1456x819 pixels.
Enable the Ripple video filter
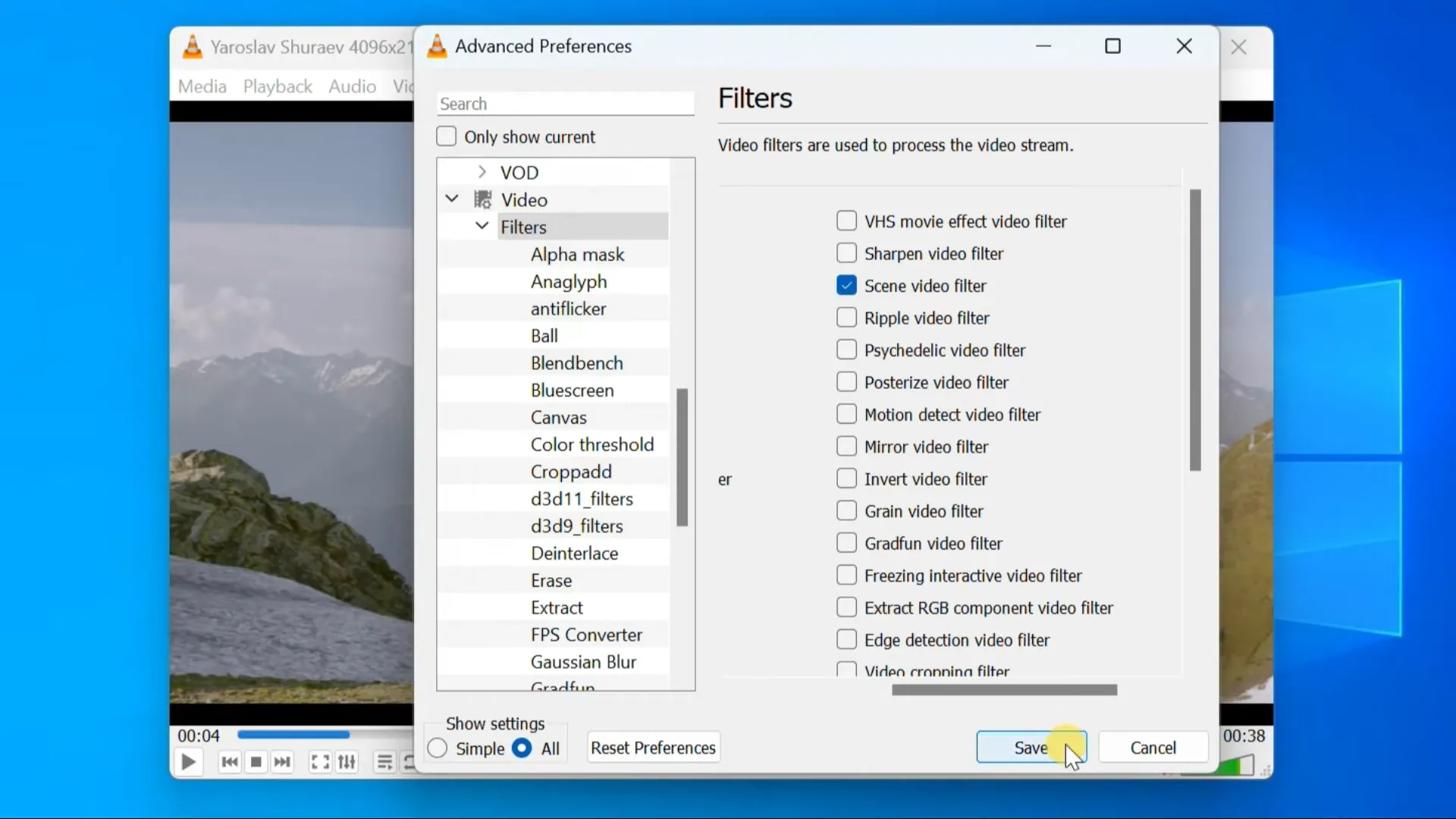[847, 317]
